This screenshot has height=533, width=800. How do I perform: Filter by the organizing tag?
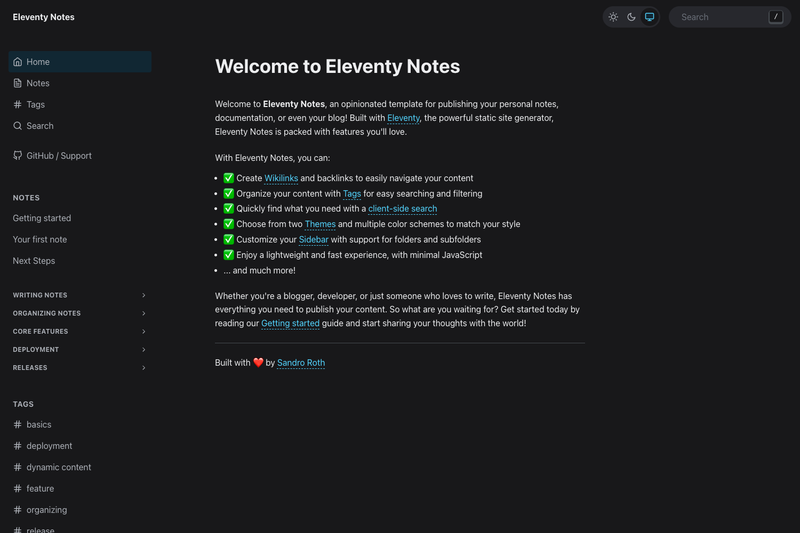click(46, 510)
